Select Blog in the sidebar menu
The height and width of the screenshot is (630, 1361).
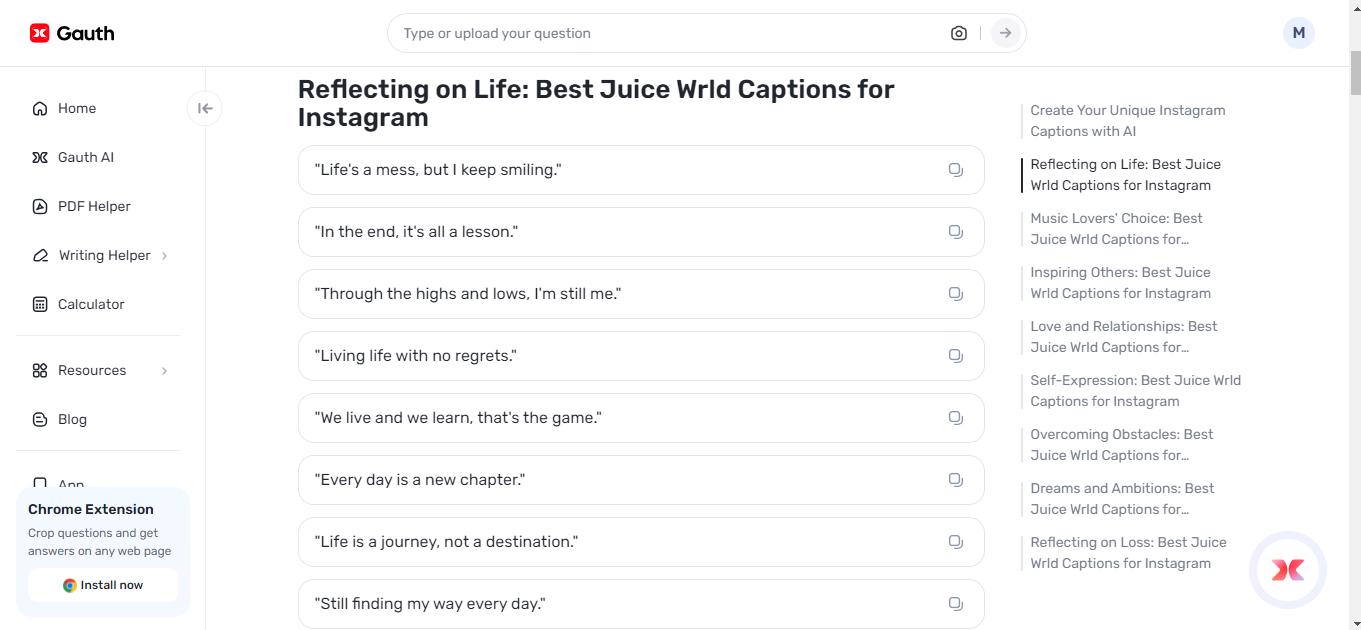click(x=72, y=419)
